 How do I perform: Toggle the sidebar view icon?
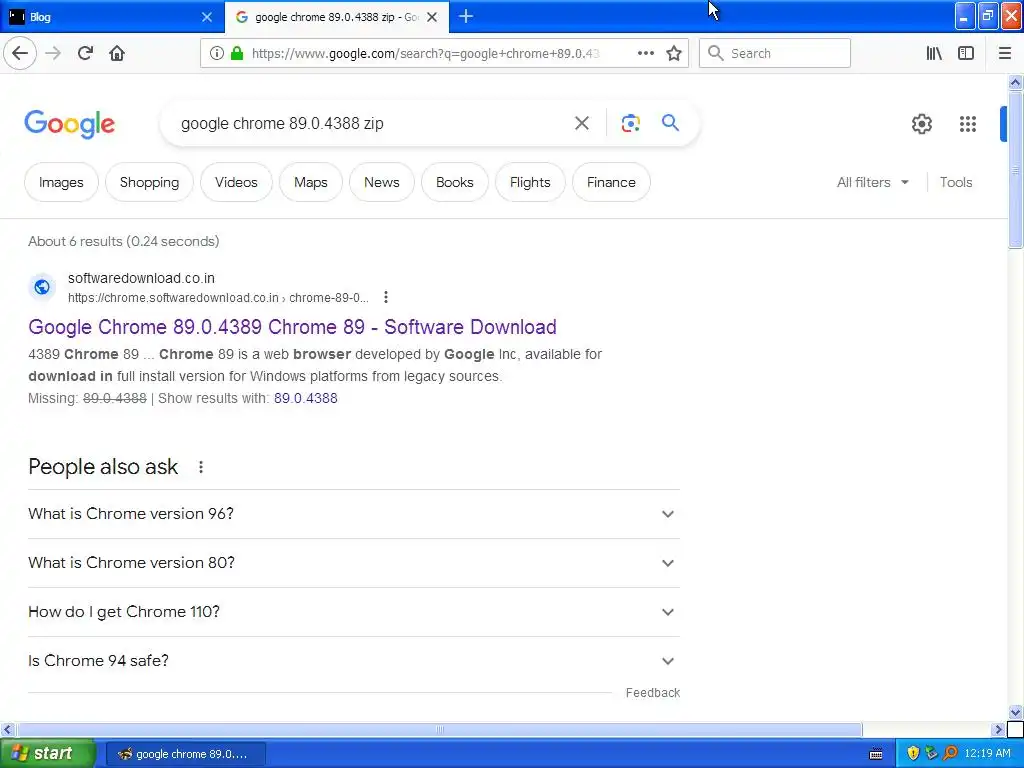tap(966, 54)
